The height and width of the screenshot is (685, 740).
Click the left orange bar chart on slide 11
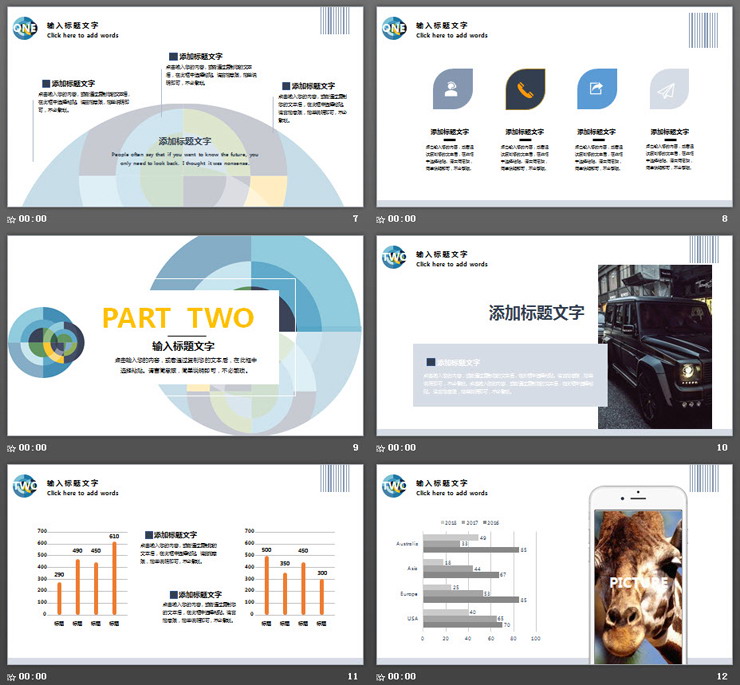click(87, 582)
